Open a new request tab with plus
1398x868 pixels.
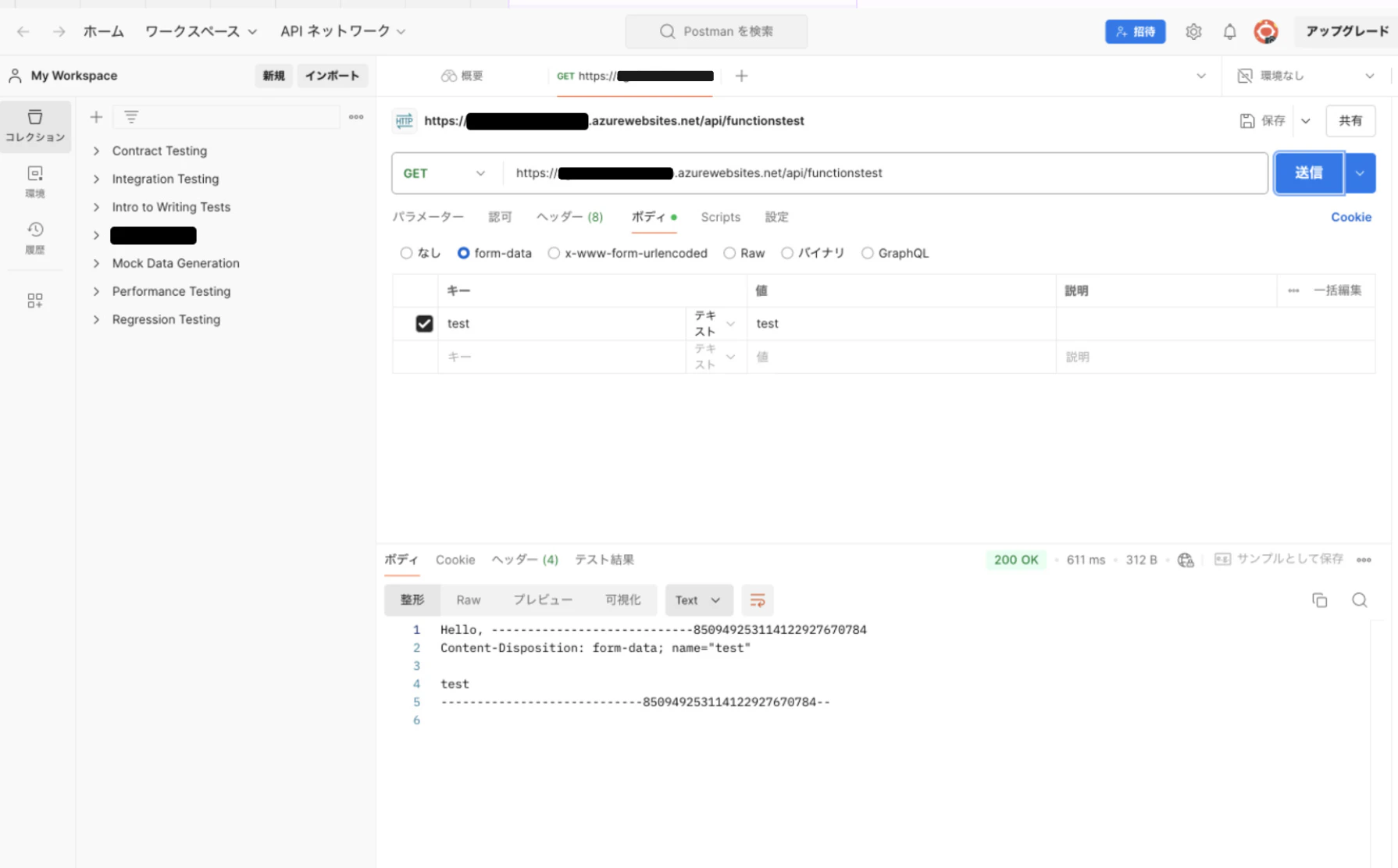tap(741, 76)
